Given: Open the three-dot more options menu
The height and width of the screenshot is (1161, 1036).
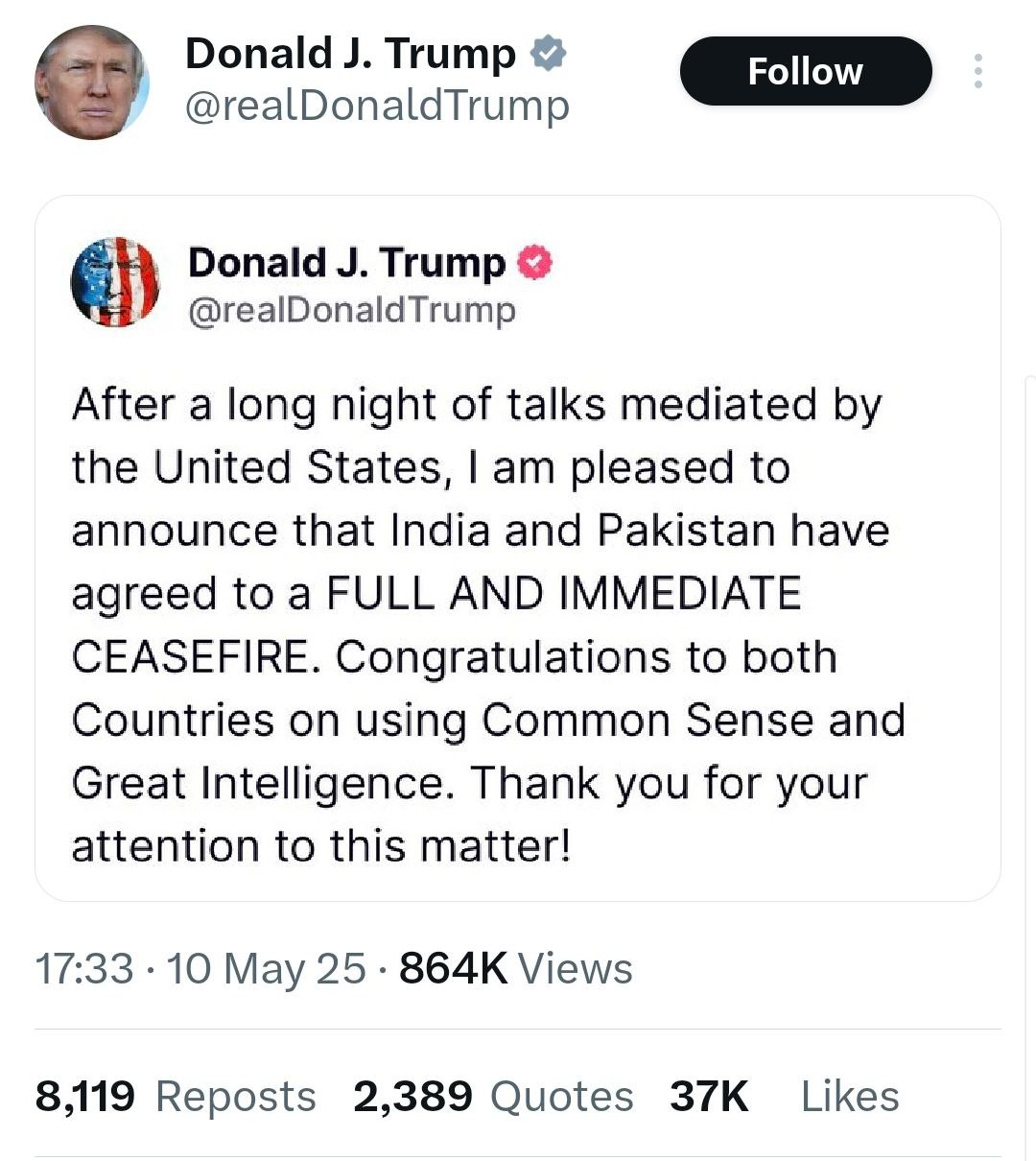Looking at the screenshot, I should (977, 71).
